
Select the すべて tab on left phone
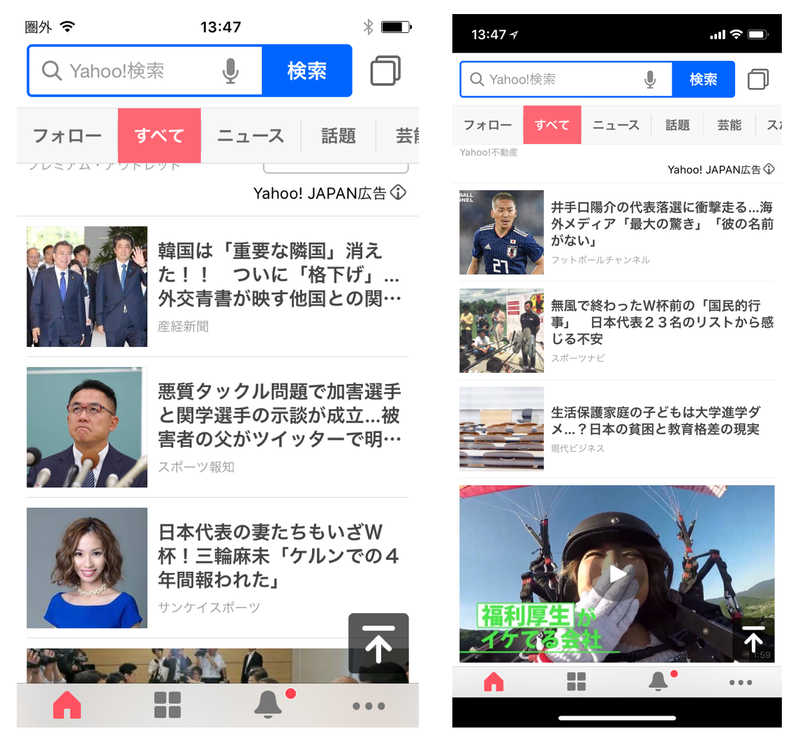tap(159, 136)
